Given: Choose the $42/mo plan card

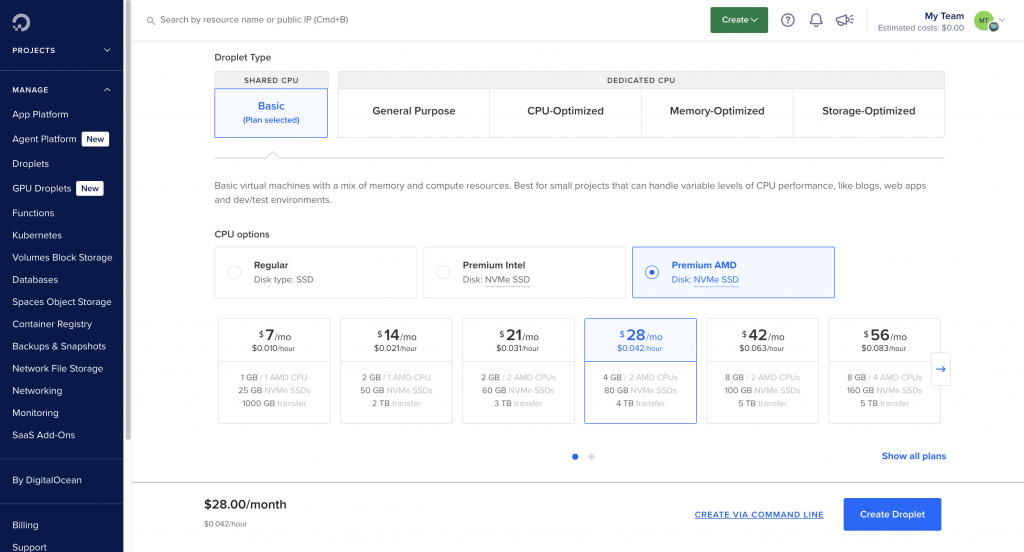Looking at the screenshot, I should click(x=762, y=370).
